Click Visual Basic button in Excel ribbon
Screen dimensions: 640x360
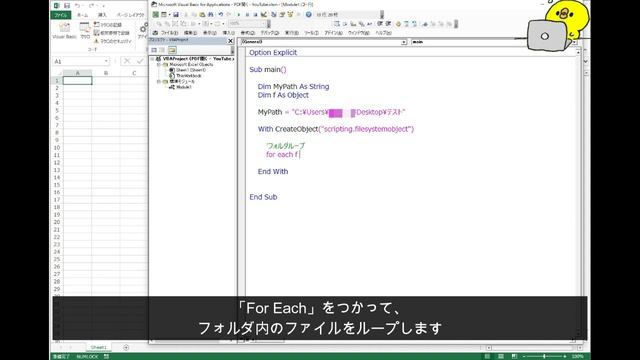point(64,31)
